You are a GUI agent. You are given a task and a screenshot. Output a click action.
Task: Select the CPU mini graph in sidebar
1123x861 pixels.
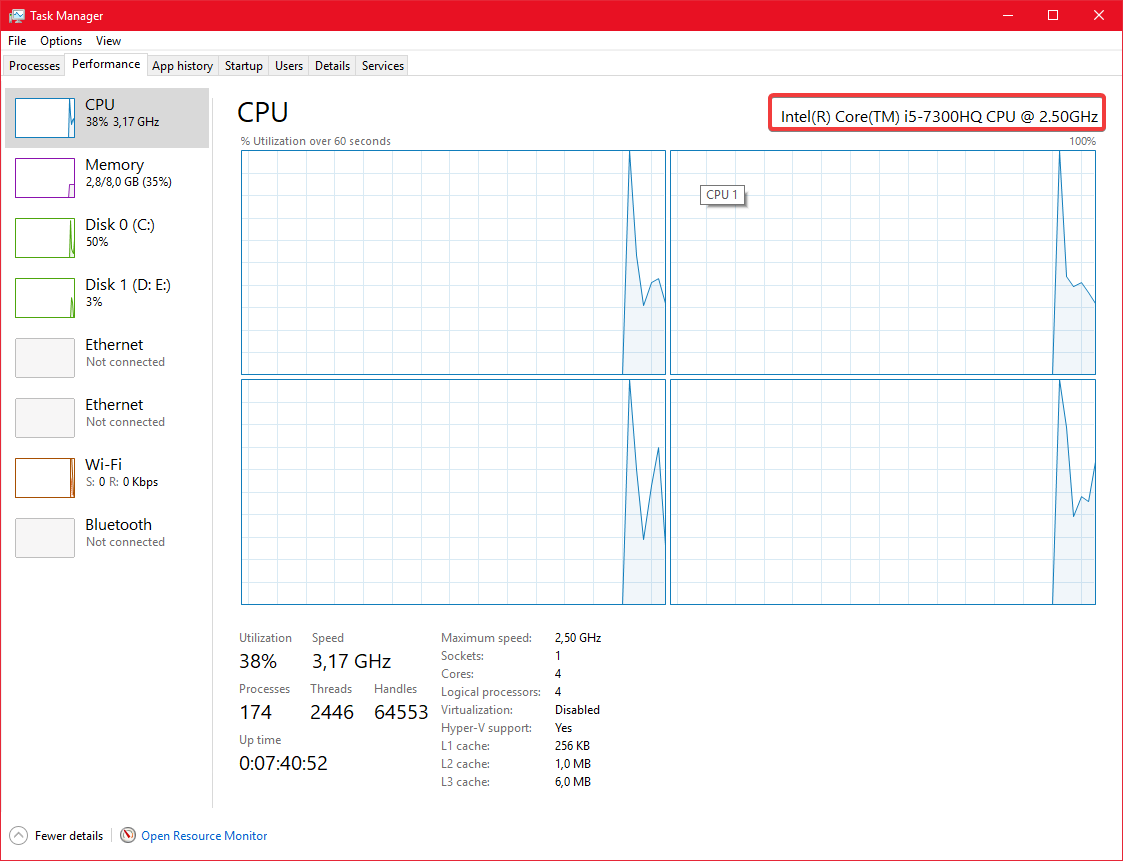[45, 118]
